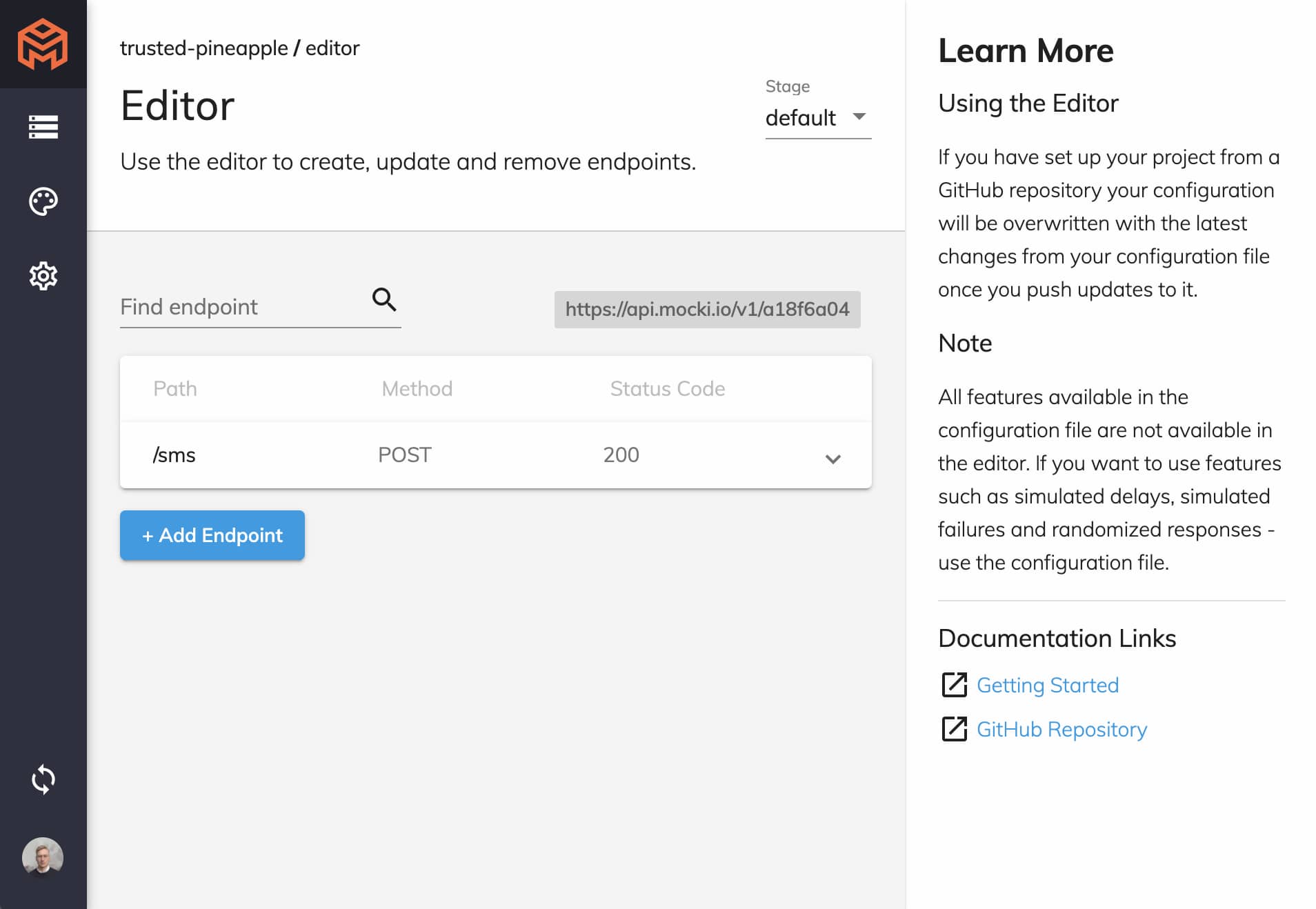The image size is (1316, 909).
Task: Click the trusted-pineapple breadcrumb
Action: 204,48
